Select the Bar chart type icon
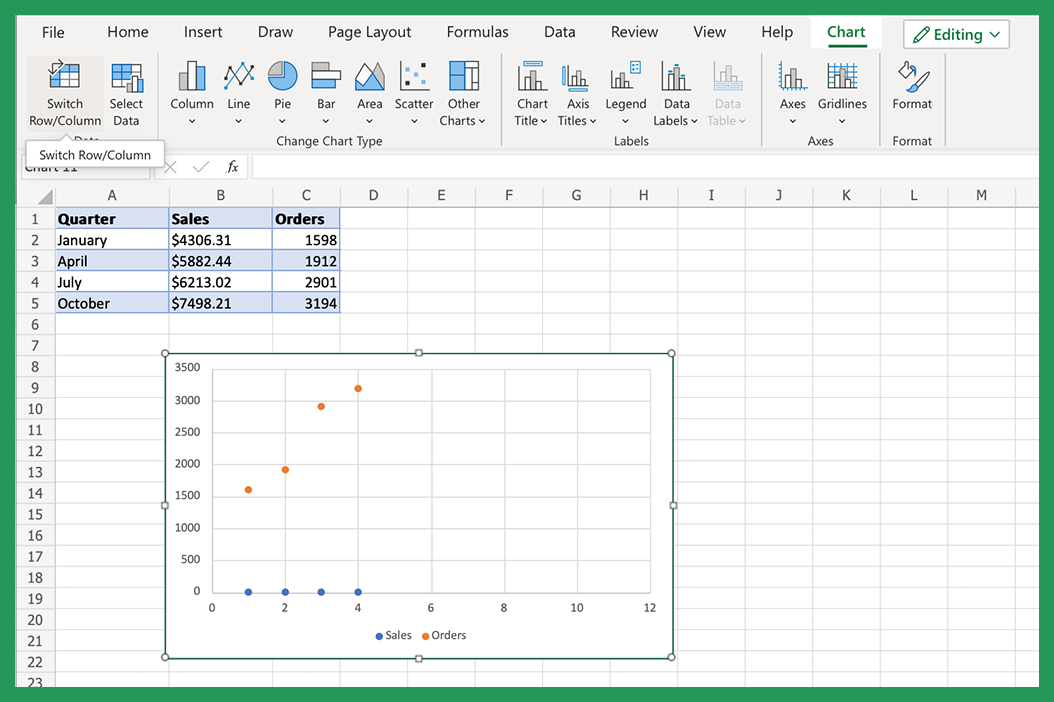 pyautogui.click(x=325, y=75)
